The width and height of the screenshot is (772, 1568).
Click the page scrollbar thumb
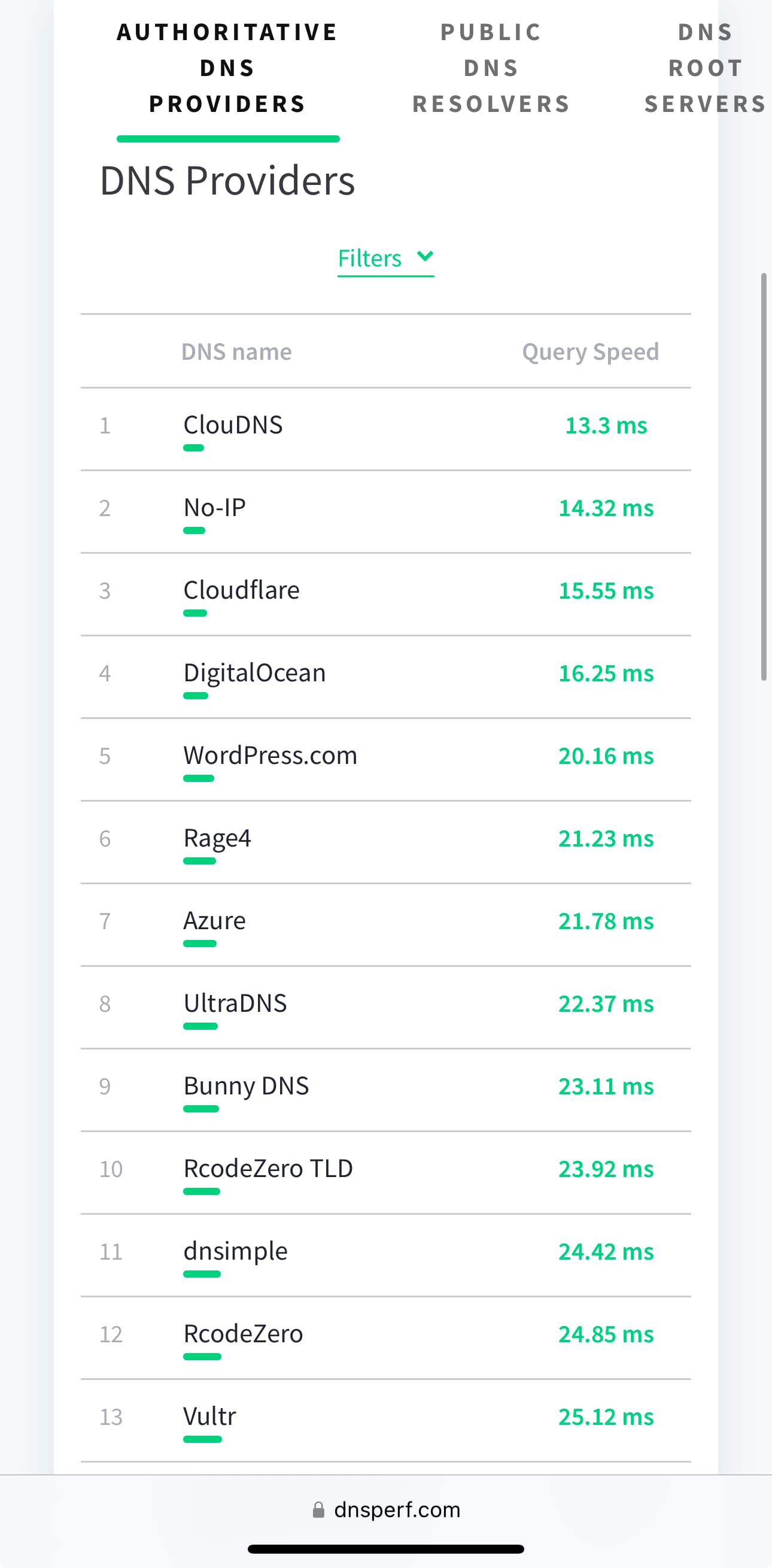tap(764, 477)
